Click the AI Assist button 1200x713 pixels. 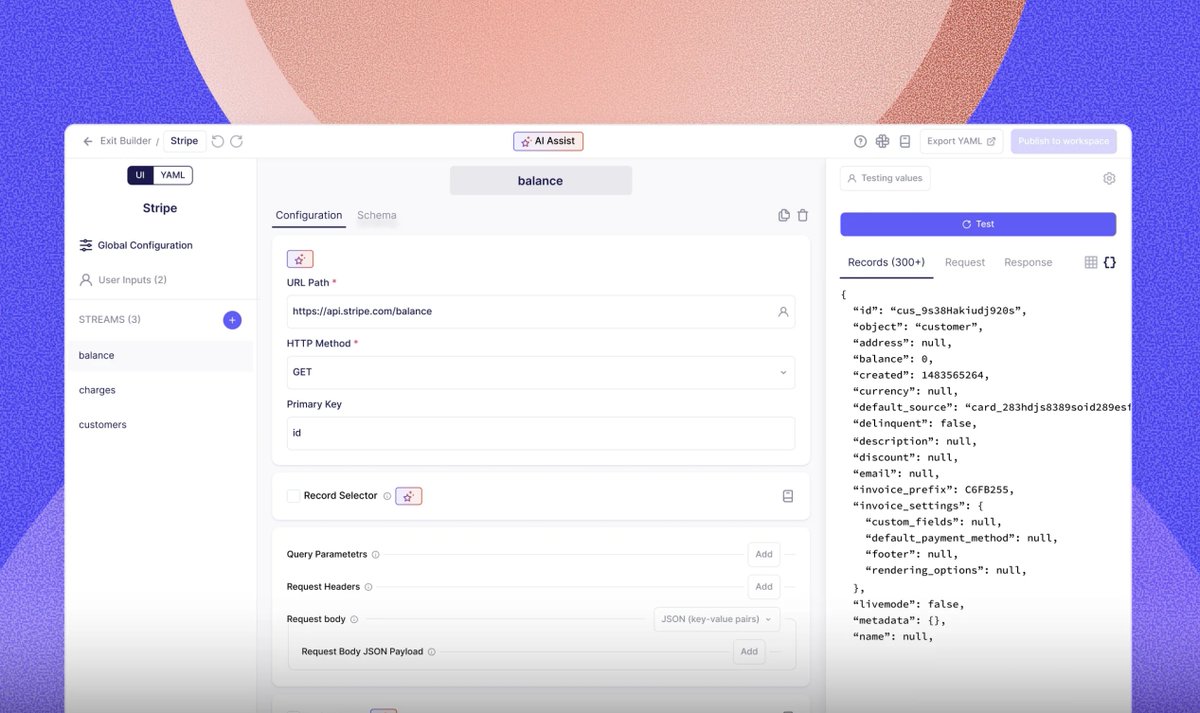(548, 141)
